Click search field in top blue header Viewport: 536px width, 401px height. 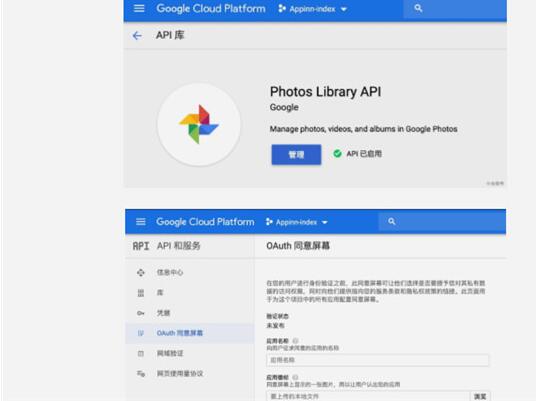coord(455,9)
